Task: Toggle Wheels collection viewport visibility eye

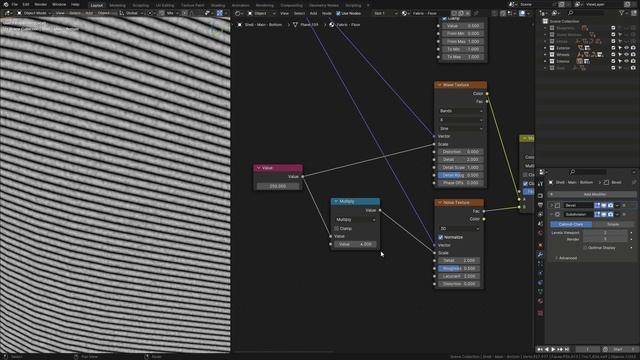Action: click(627, 55)
